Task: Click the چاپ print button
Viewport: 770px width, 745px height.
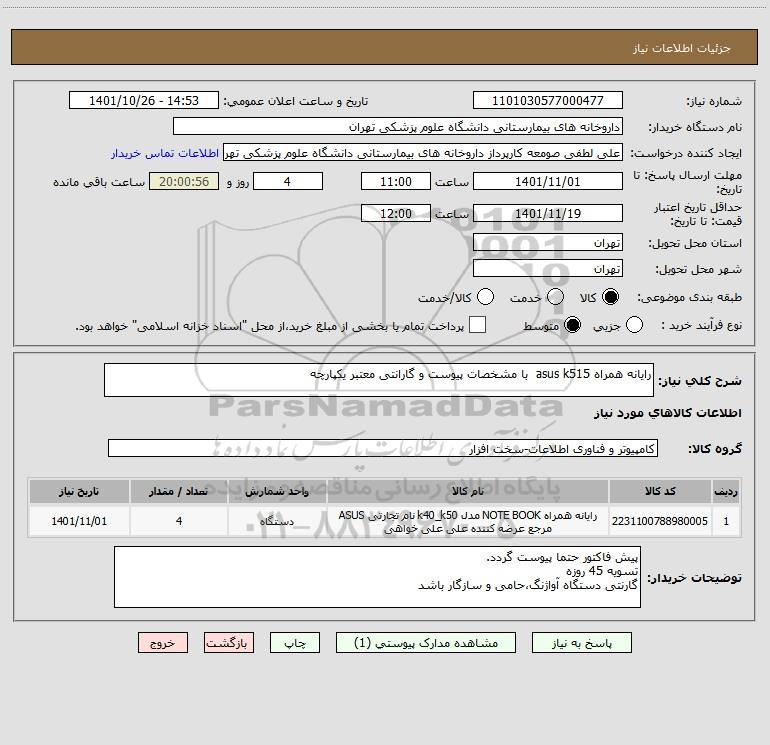Action: [x=295, y=643]
